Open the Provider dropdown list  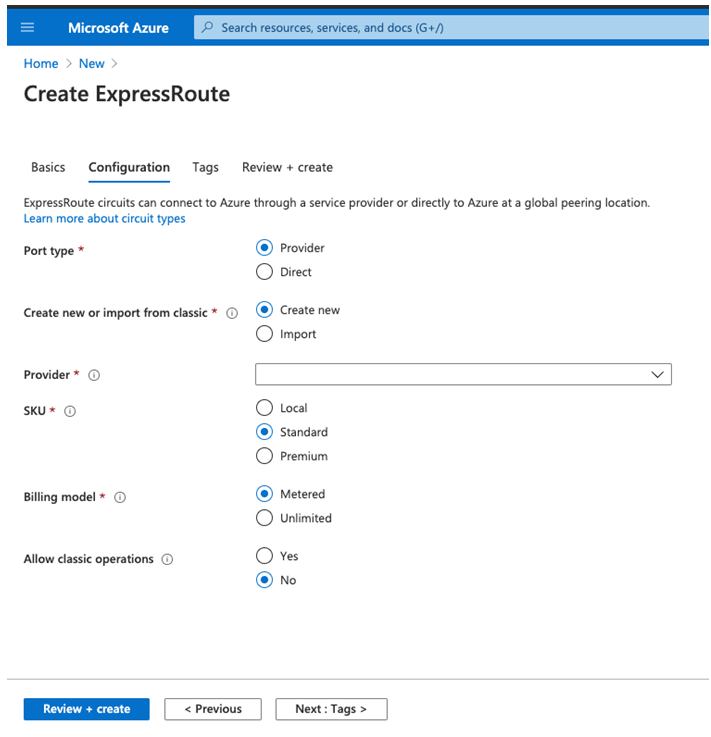(x=463, y=374)
